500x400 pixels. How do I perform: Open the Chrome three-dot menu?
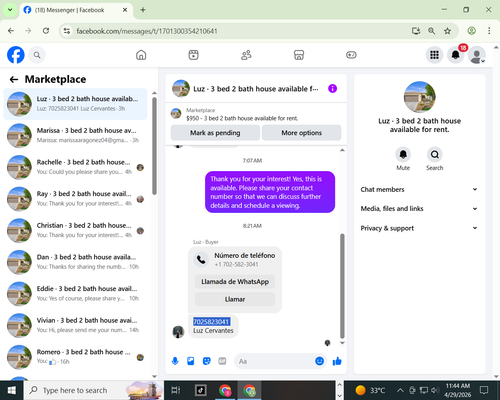click(x=489, y=31)
